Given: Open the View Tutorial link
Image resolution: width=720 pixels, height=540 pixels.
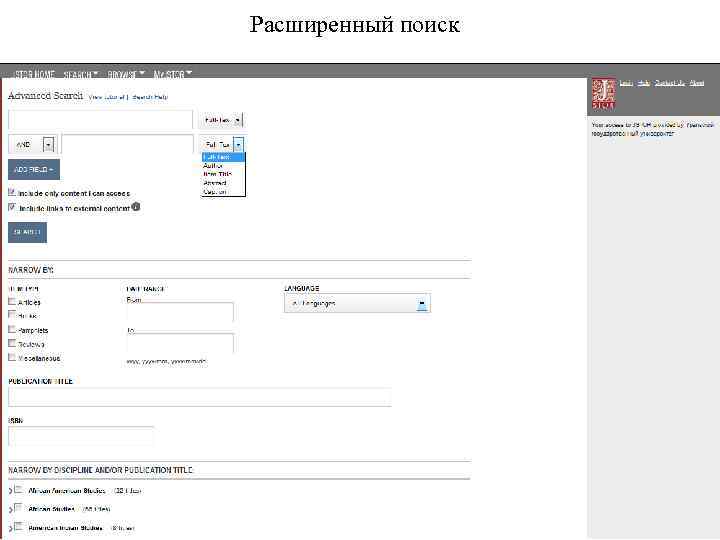Looking at the screenshot, I should [107, 97].
